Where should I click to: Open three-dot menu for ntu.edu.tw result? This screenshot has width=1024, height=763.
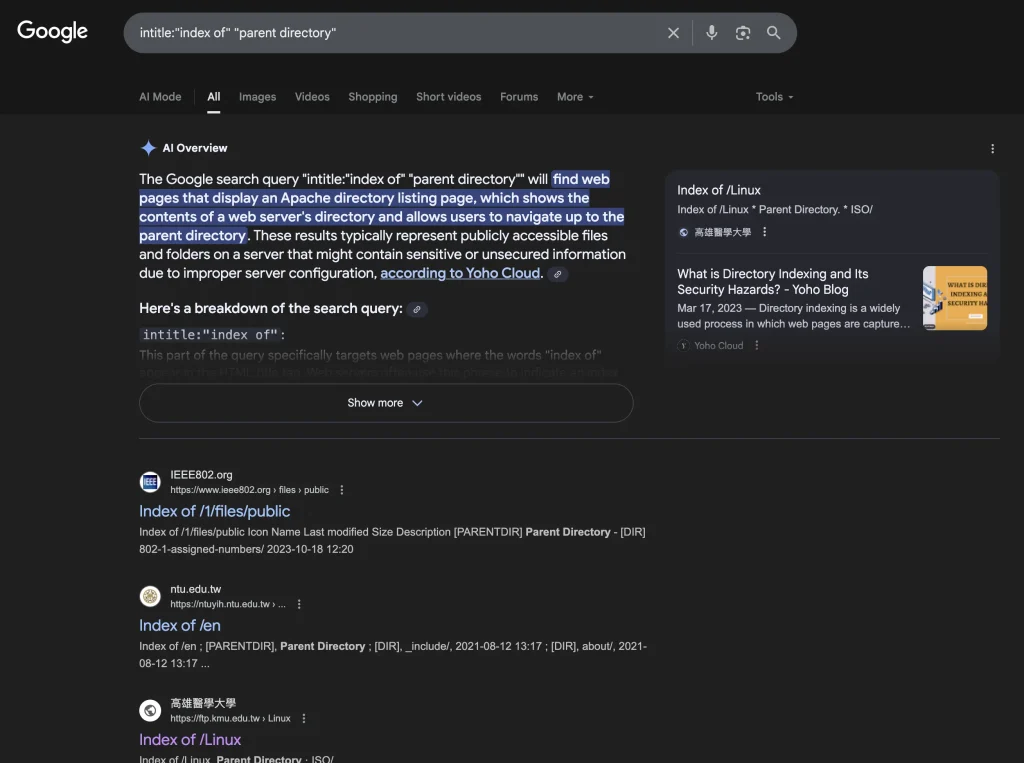point(299,604)
